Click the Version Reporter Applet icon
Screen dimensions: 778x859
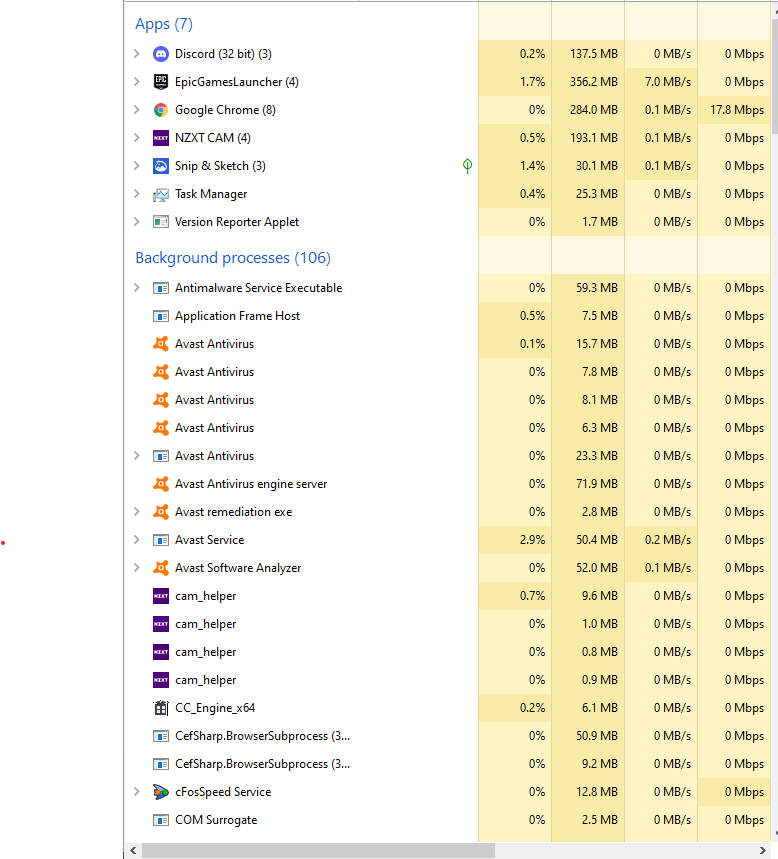[161, 222]
